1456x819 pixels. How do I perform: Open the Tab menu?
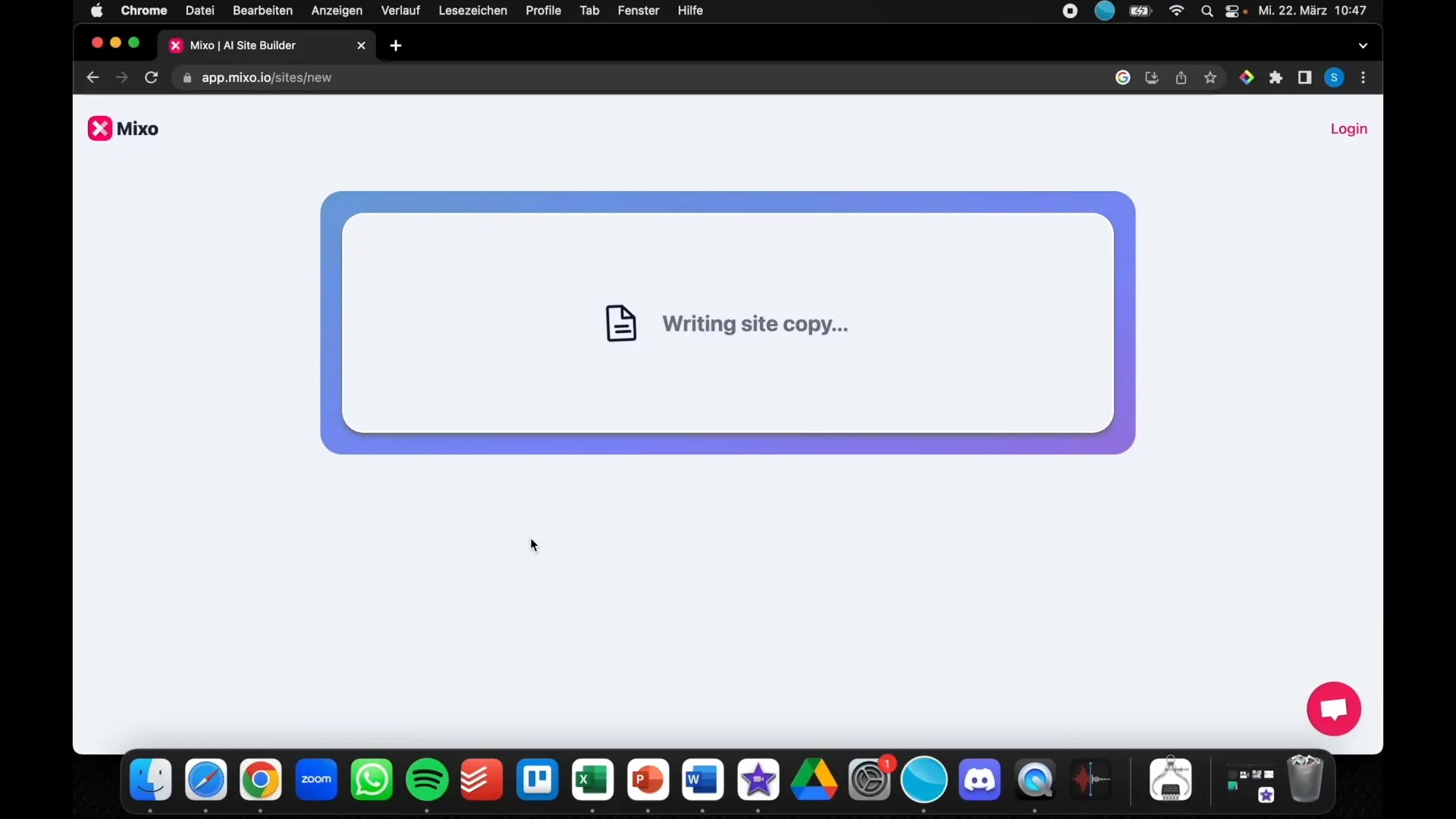(590, 11)
